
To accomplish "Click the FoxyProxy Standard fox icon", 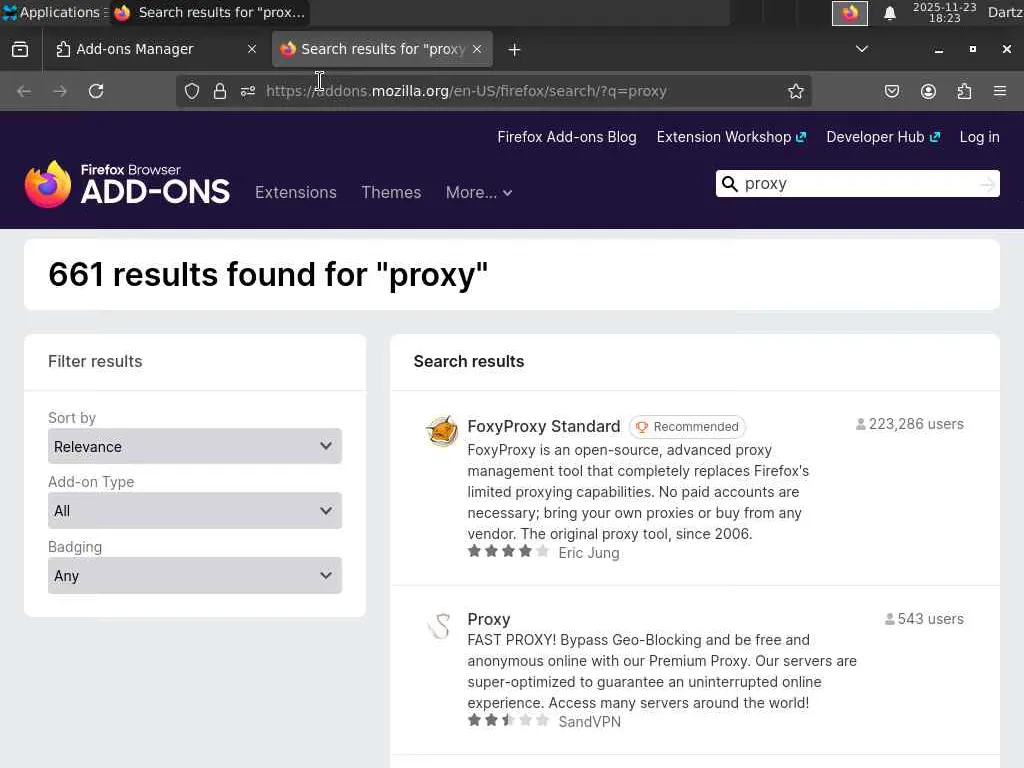I will click(x=441, y=431).
